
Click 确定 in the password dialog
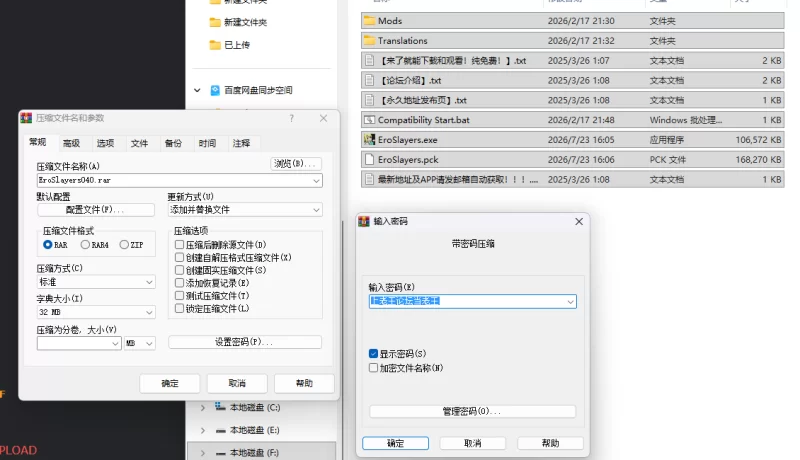coord(395,443)
